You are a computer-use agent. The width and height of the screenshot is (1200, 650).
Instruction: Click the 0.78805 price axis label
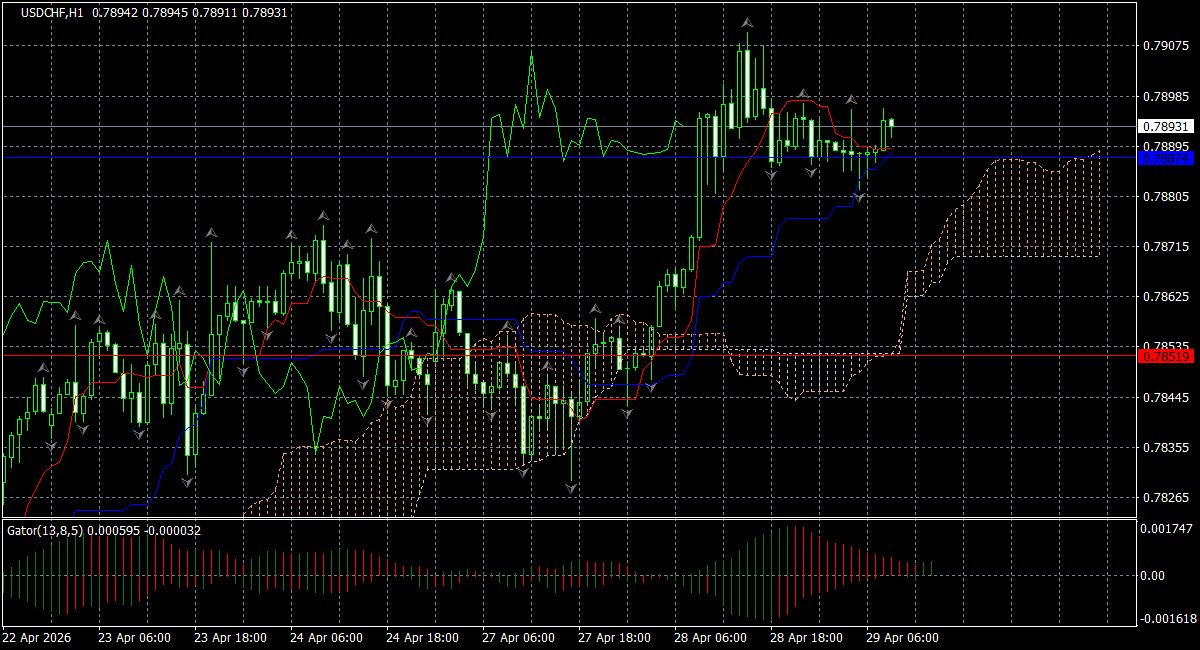(1165, 197)
